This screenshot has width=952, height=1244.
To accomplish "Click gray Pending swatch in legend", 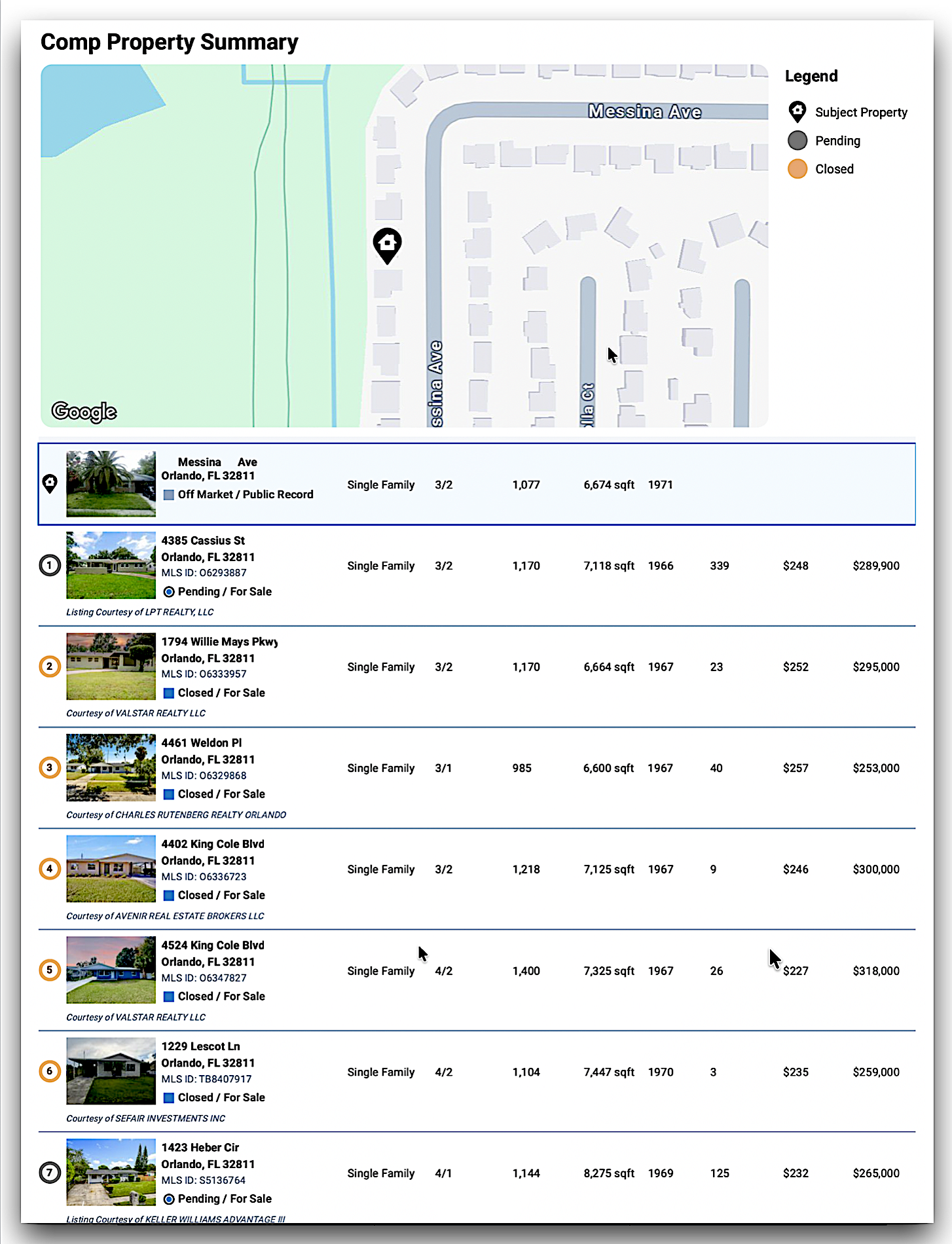I will [x=797, y=141].
